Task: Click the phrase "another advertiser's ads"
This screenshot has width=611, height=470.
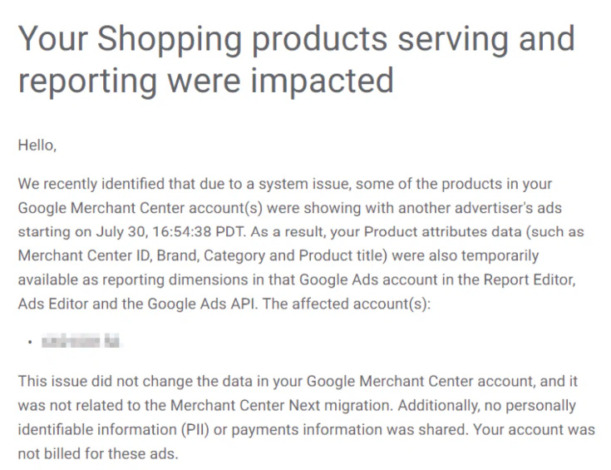Action: tap(480, 208)
